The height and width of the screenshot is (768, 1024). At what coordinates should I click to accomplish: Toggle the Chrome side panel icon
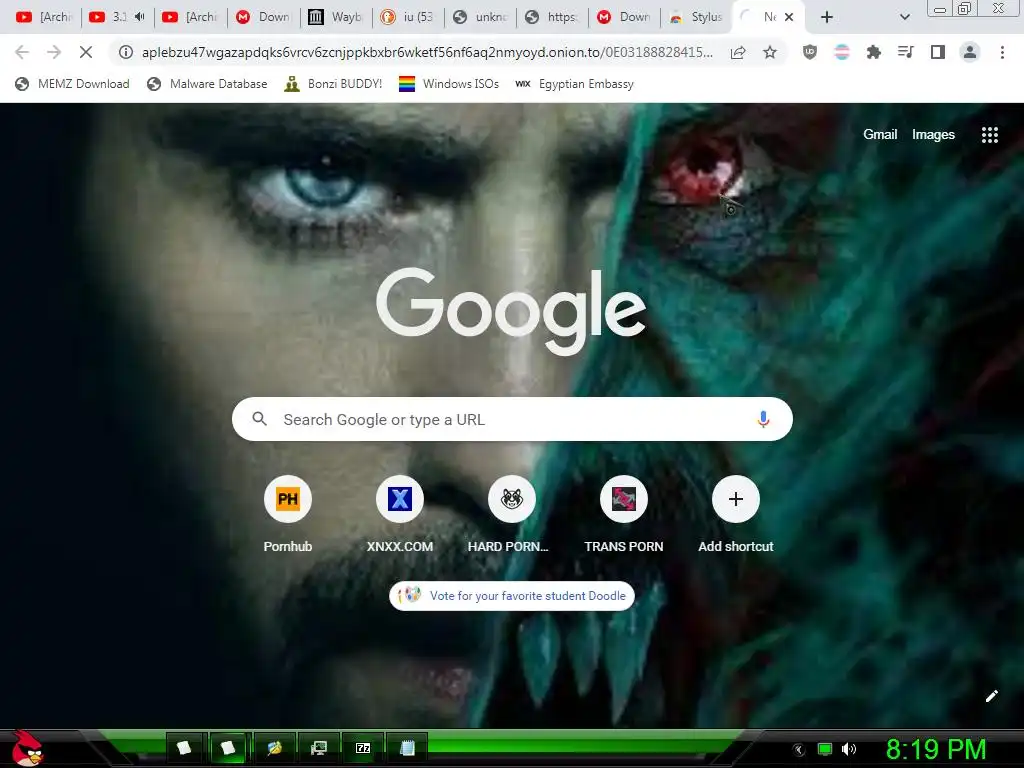pos(938,52)
